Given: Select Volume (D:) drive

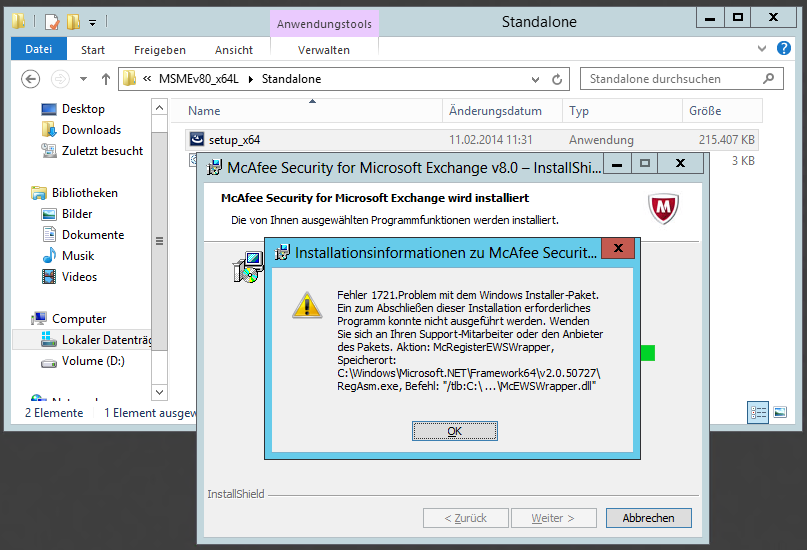Looking at the screenshot, I should tap(93, 361).
